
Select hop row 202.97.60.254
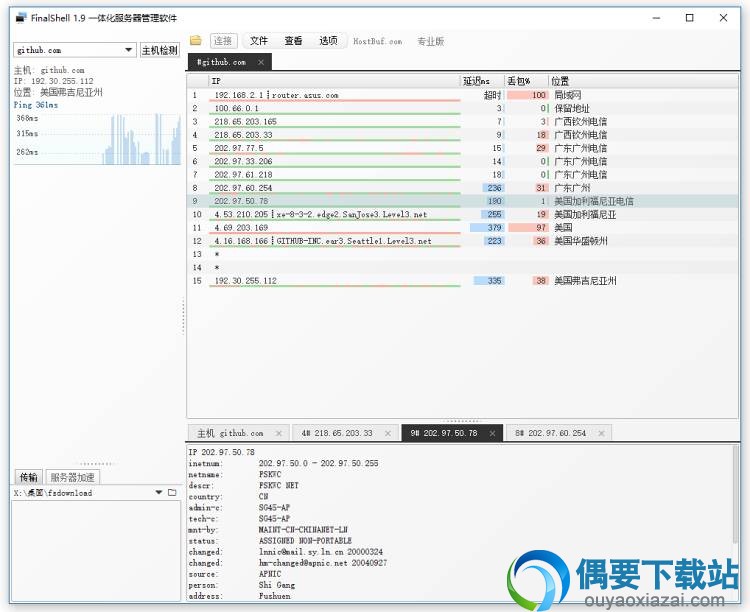(x=462, y=188)
